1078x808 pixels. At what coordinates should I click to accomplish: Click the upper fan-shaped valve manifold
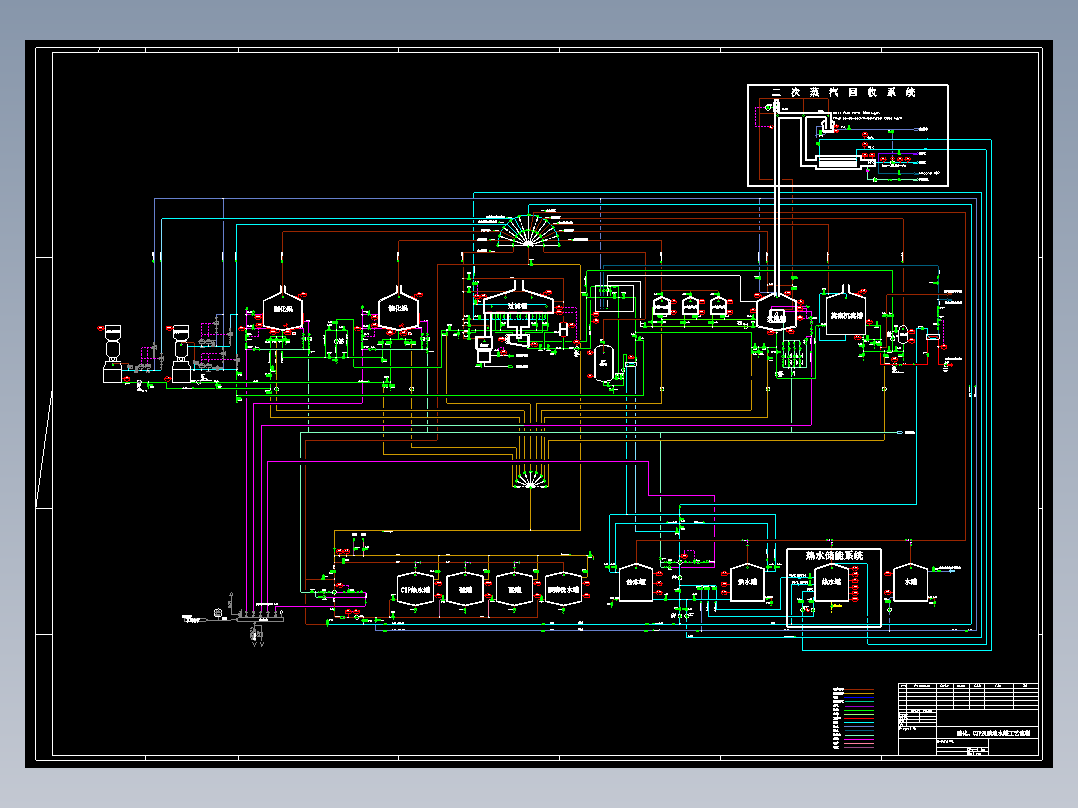click(x=529, y=230)
